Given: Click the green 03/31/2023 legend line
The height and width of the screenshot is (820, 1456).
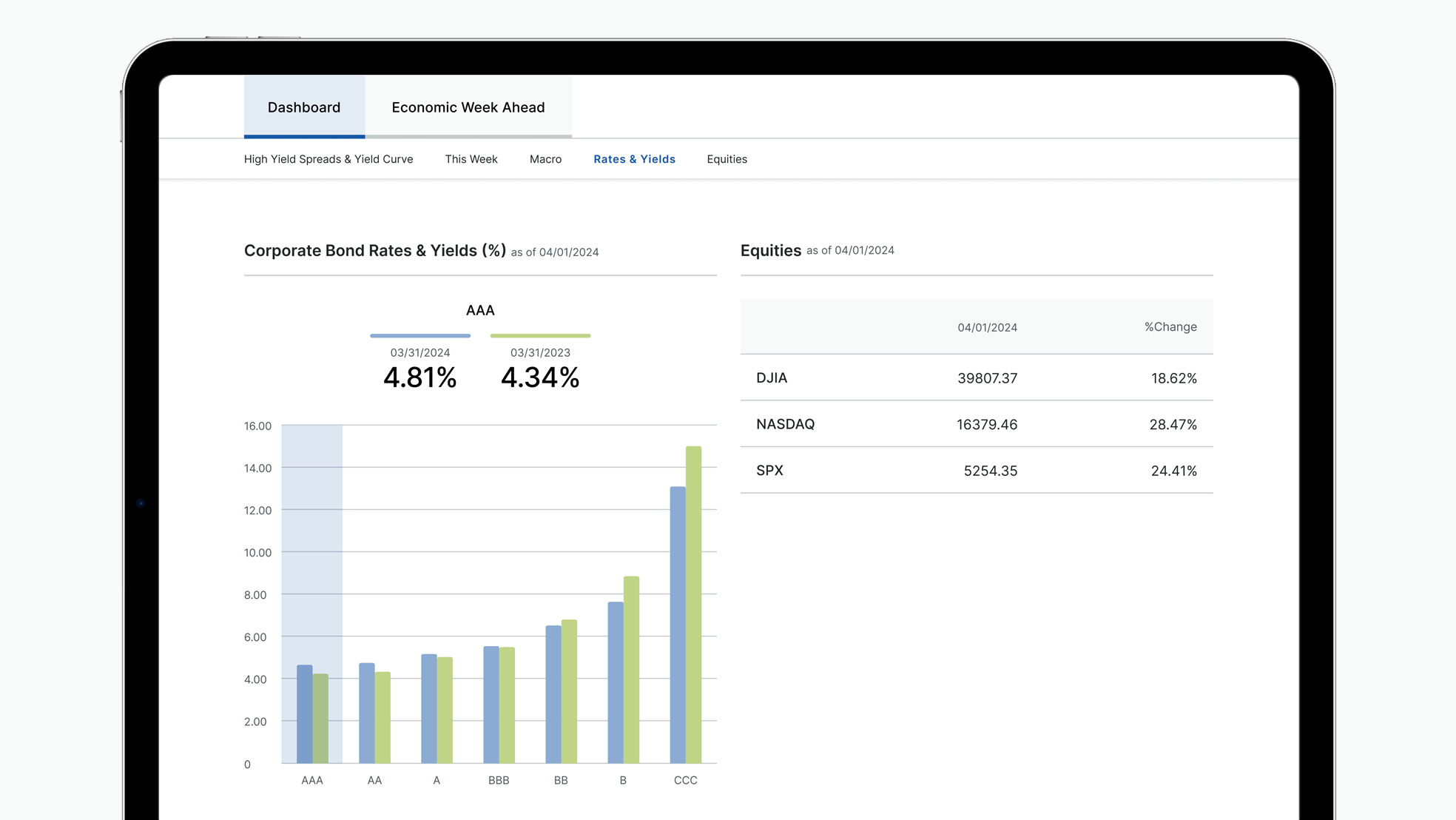Looking at the screenshot, I should click(x=540, y=336).
